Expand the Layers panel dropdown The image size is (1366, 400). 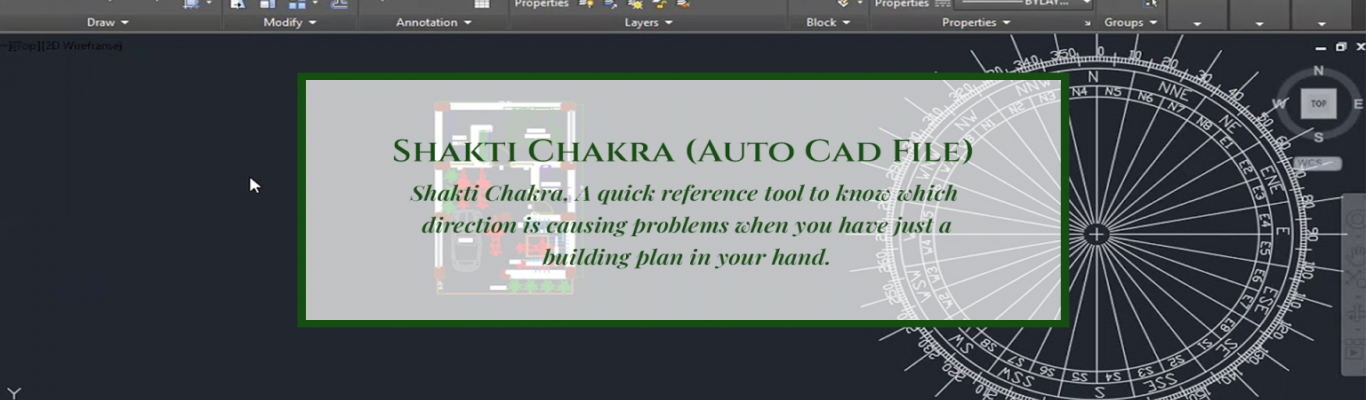(x=648, y=22)
